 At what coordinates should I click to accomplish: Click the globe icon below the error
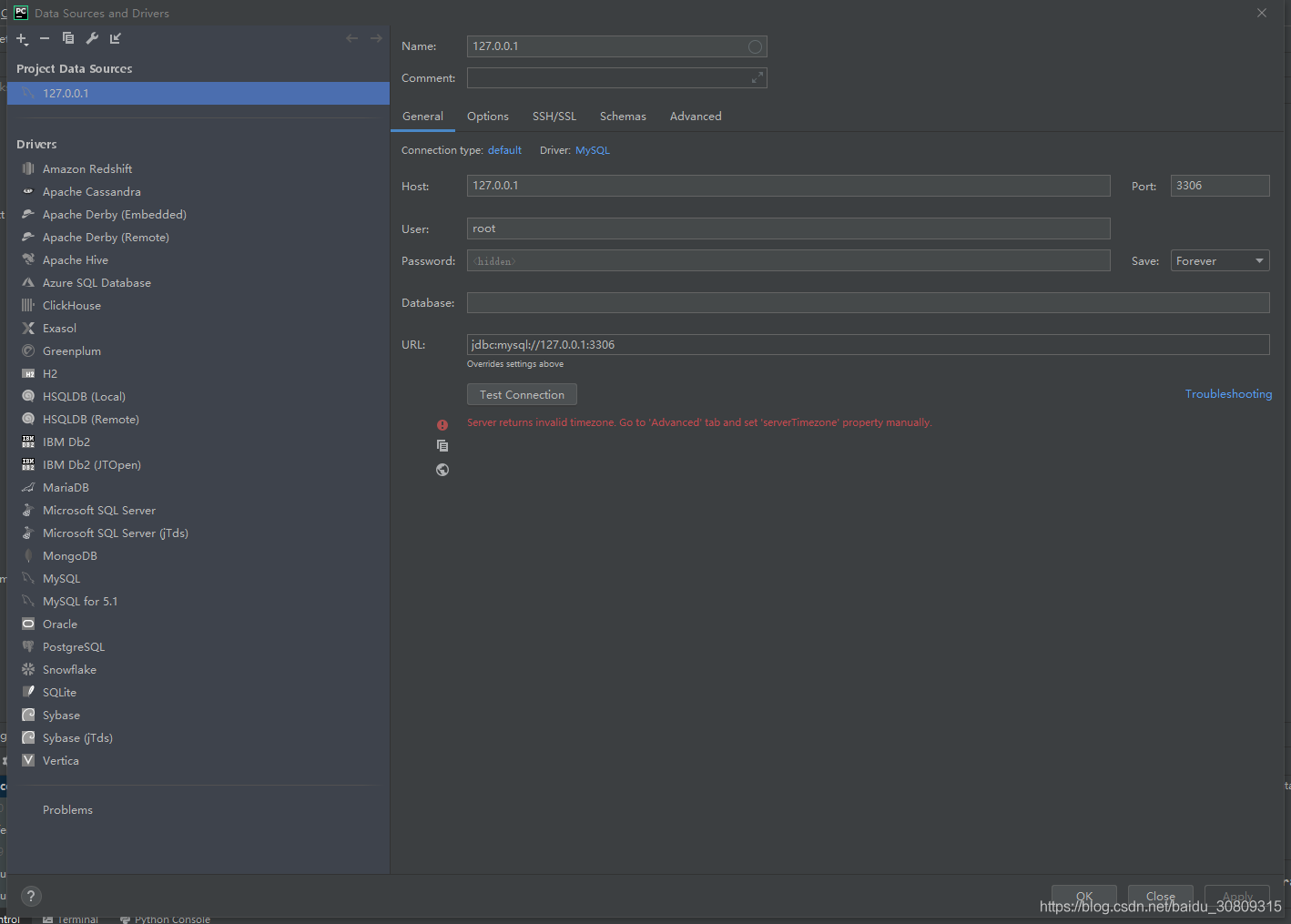(442, 470)
